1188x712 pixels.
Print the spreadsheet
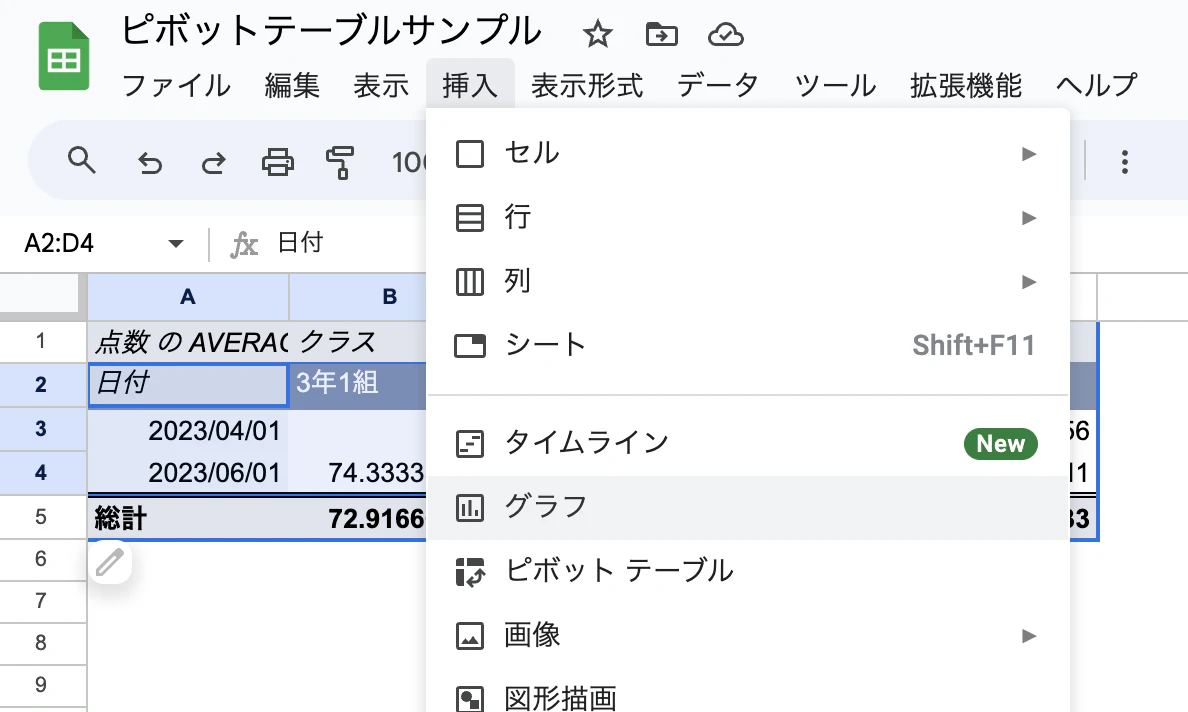click(278, 160)
